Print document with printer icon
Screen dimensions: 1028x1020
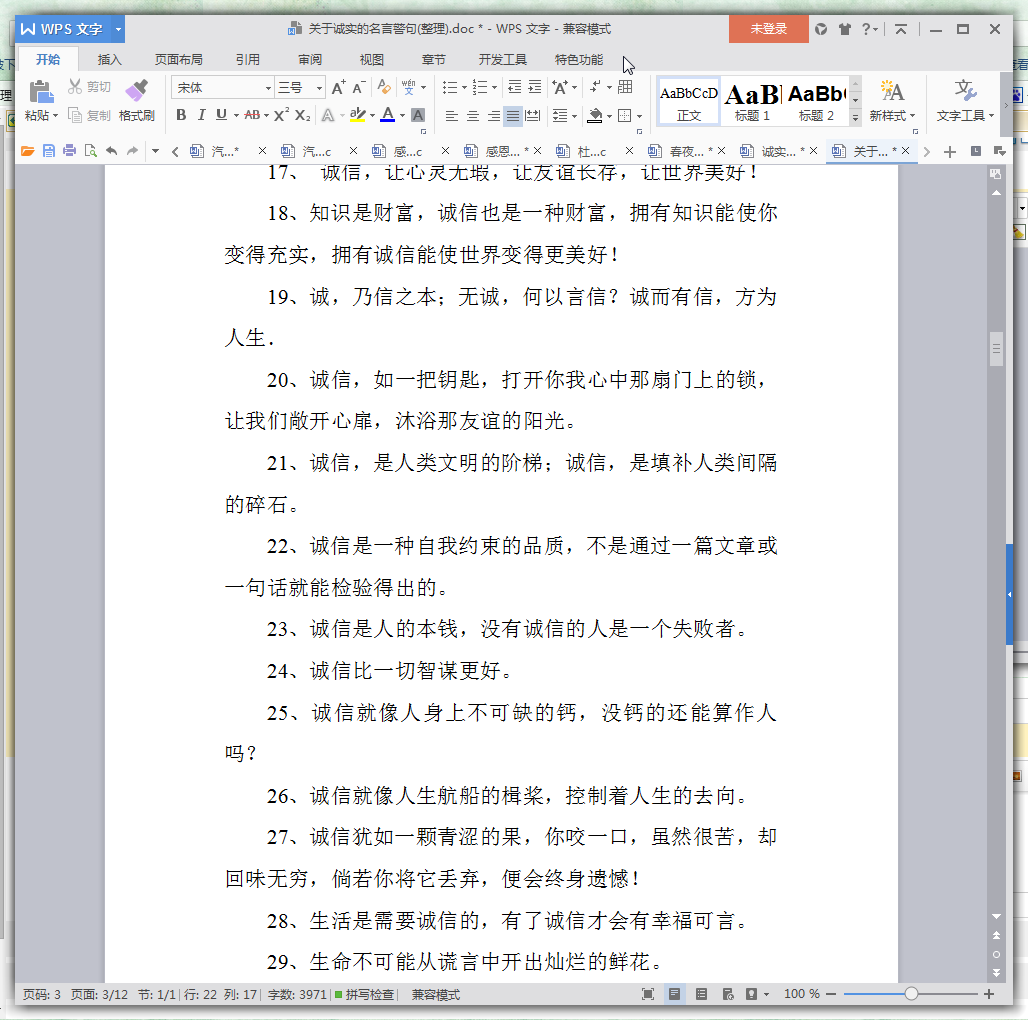(x=69, y=151)
